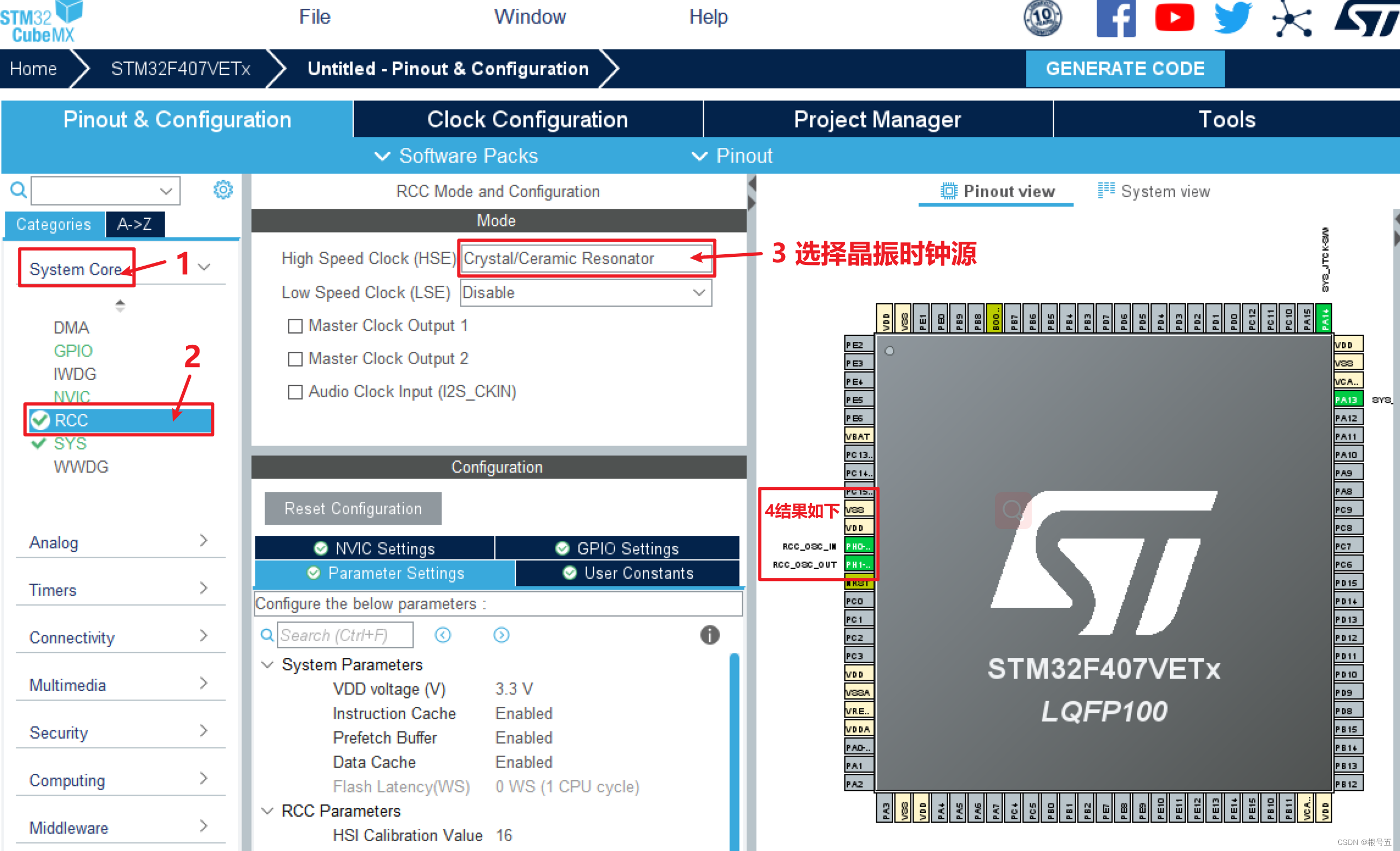
Task: Click the ST community network icon
Action: [x=1292, y=18]
